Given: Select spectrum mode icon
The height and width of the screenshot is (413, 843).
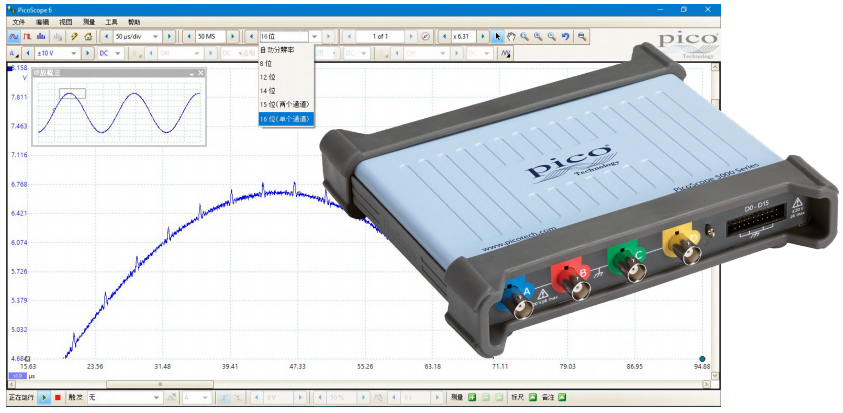Looking at the screenshot, I should point(40,37).
